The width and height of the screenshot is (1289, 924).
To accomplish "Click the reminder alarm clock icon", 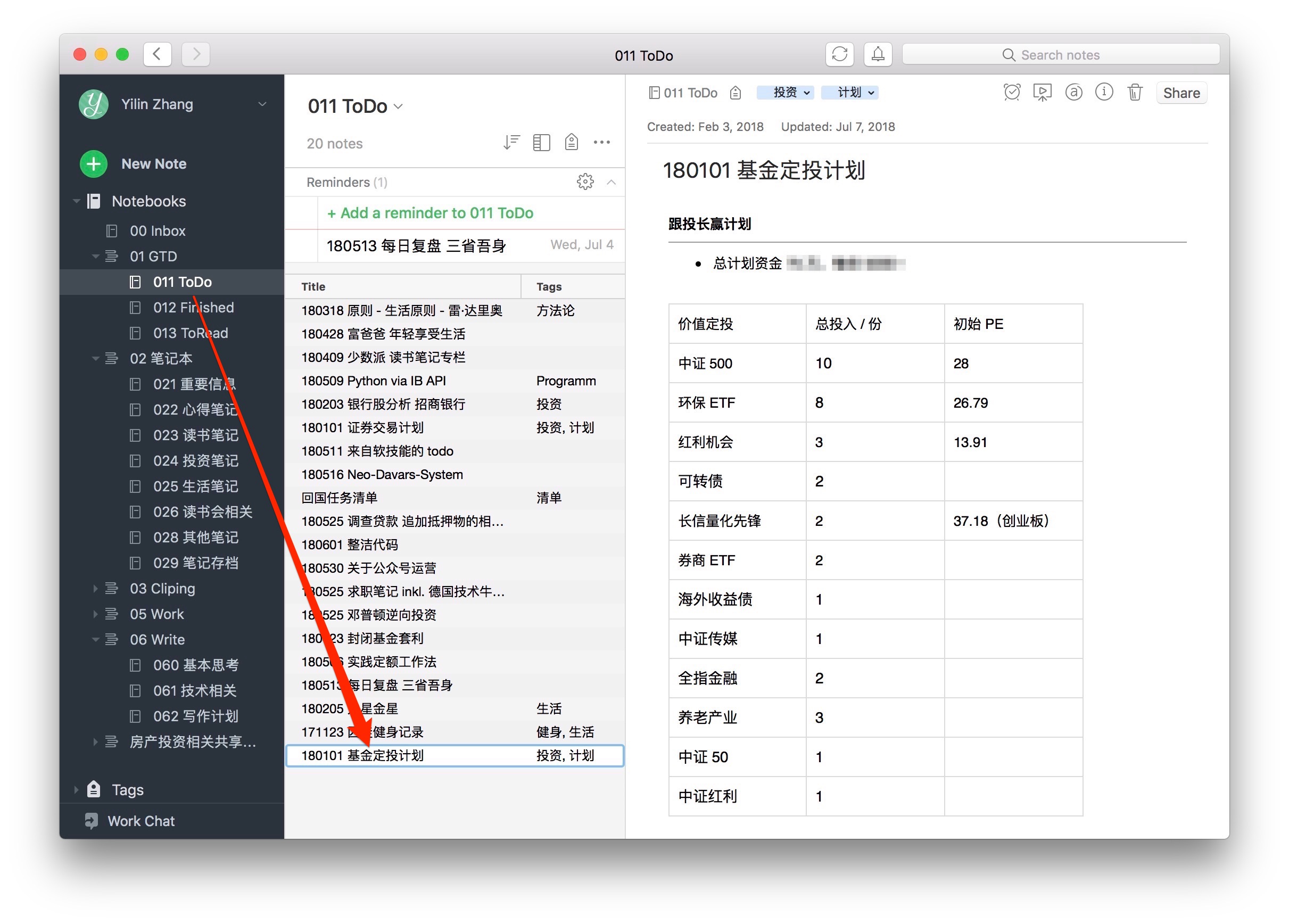I will point(1012,93).
